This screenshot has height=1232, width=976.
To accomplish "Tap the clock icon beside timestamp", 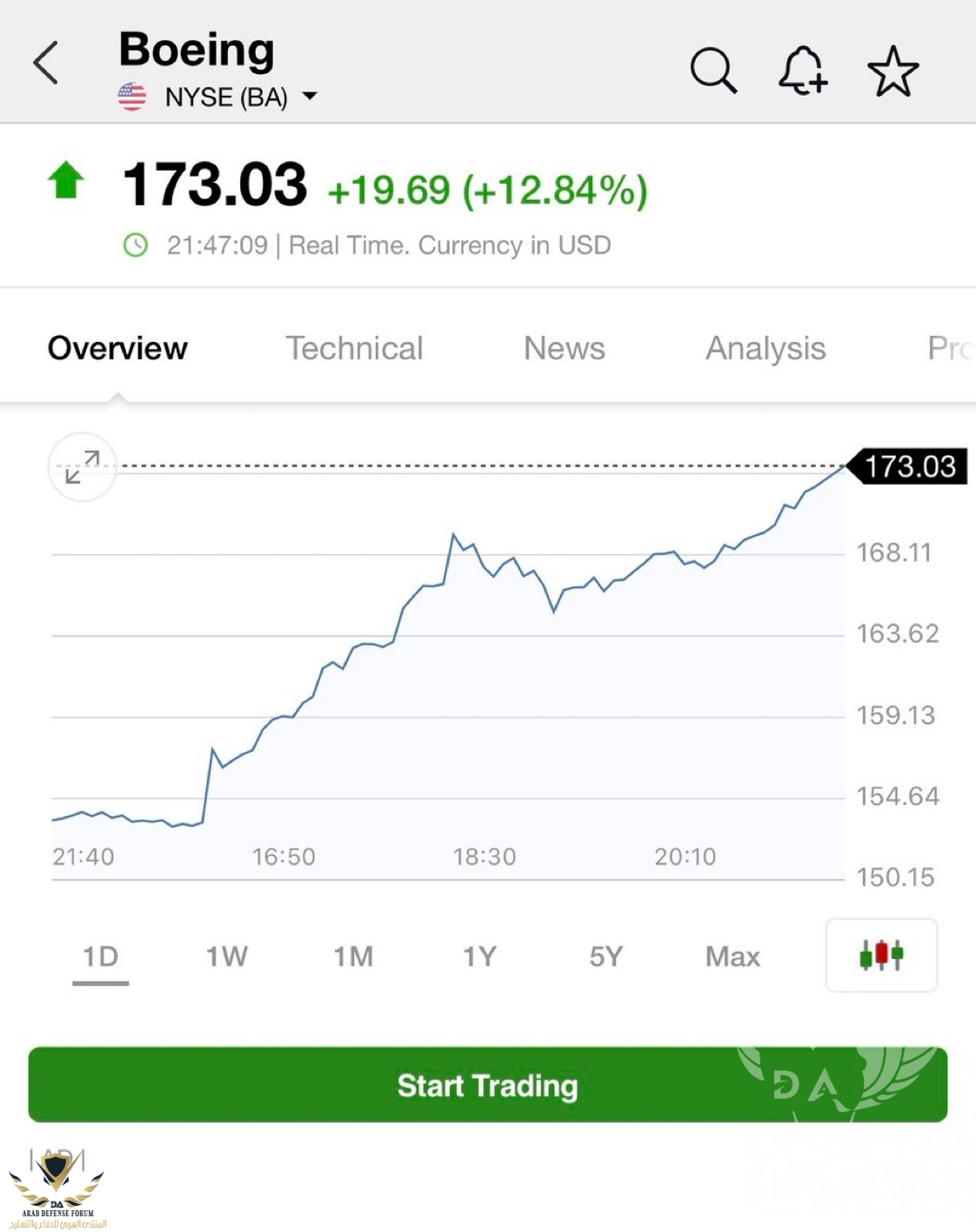I will [x=136, y=245].
